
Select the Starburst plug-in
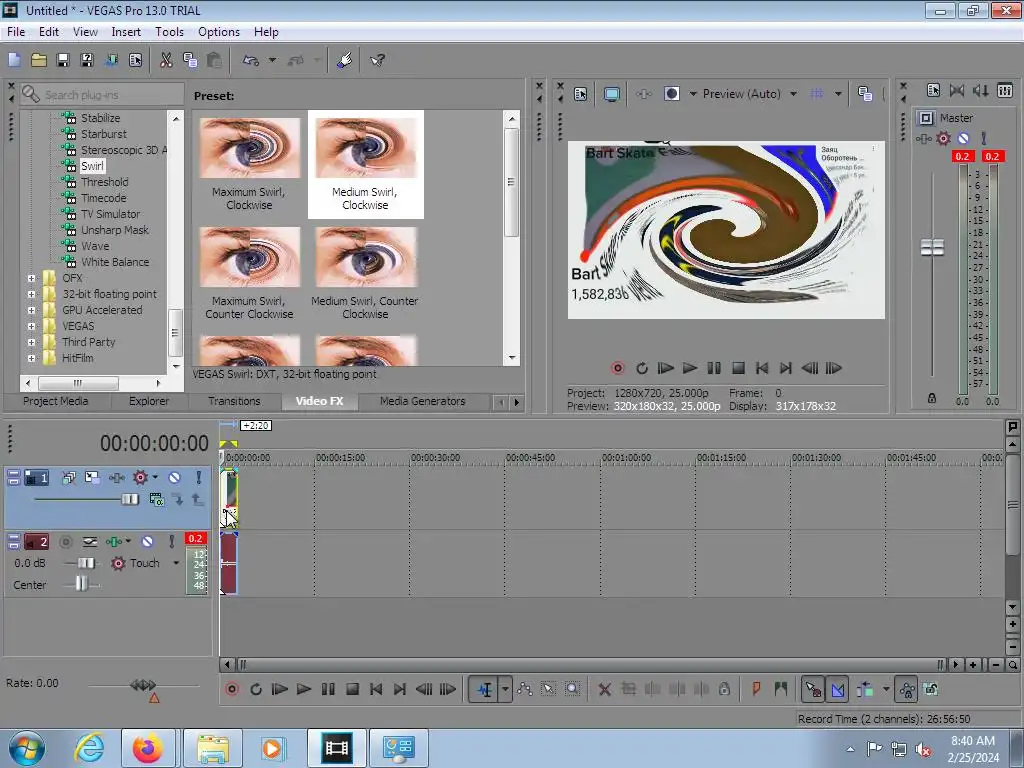point(104,134)
